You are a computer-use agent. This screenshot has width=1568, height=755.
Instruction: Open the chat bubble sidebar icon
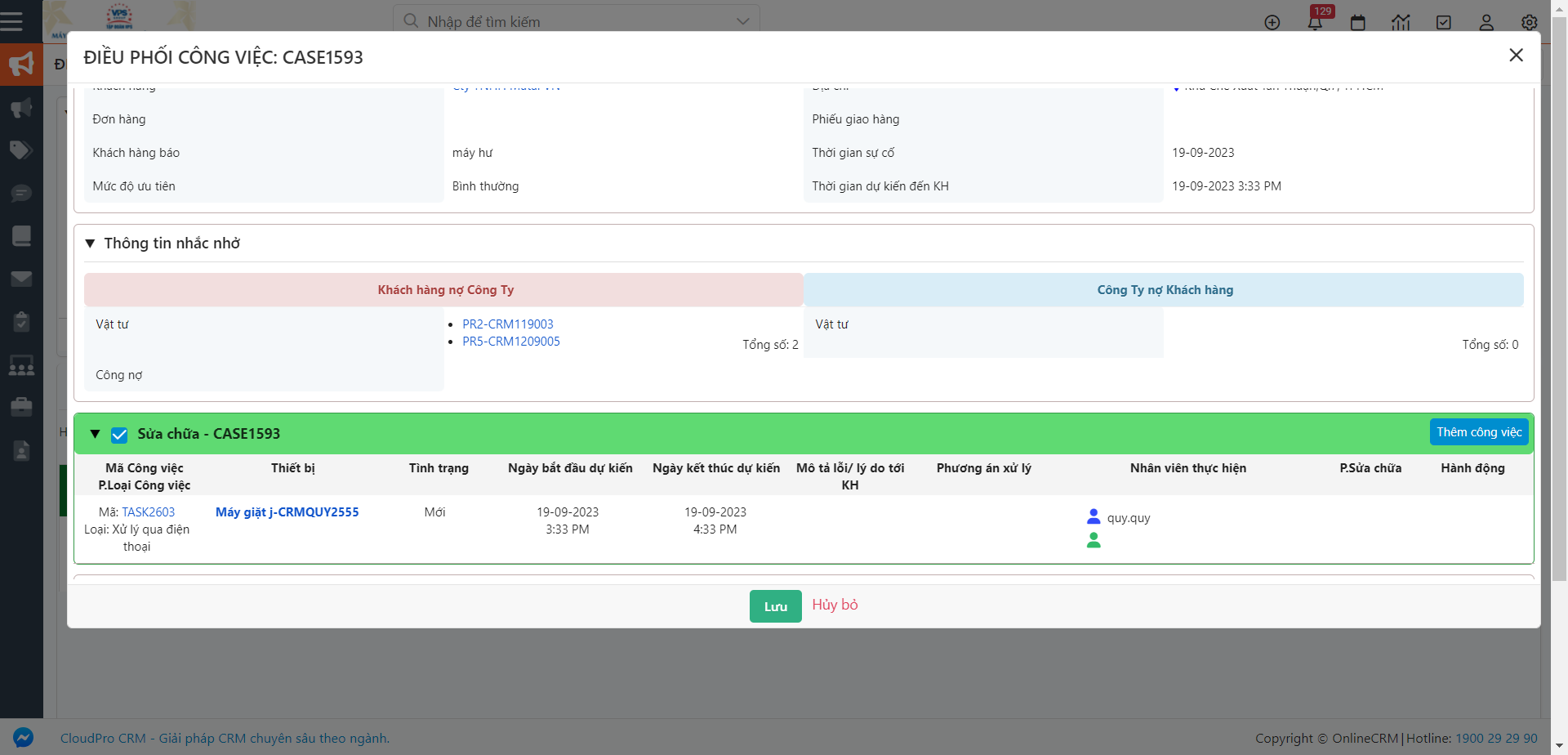click(x=21, y=194)
